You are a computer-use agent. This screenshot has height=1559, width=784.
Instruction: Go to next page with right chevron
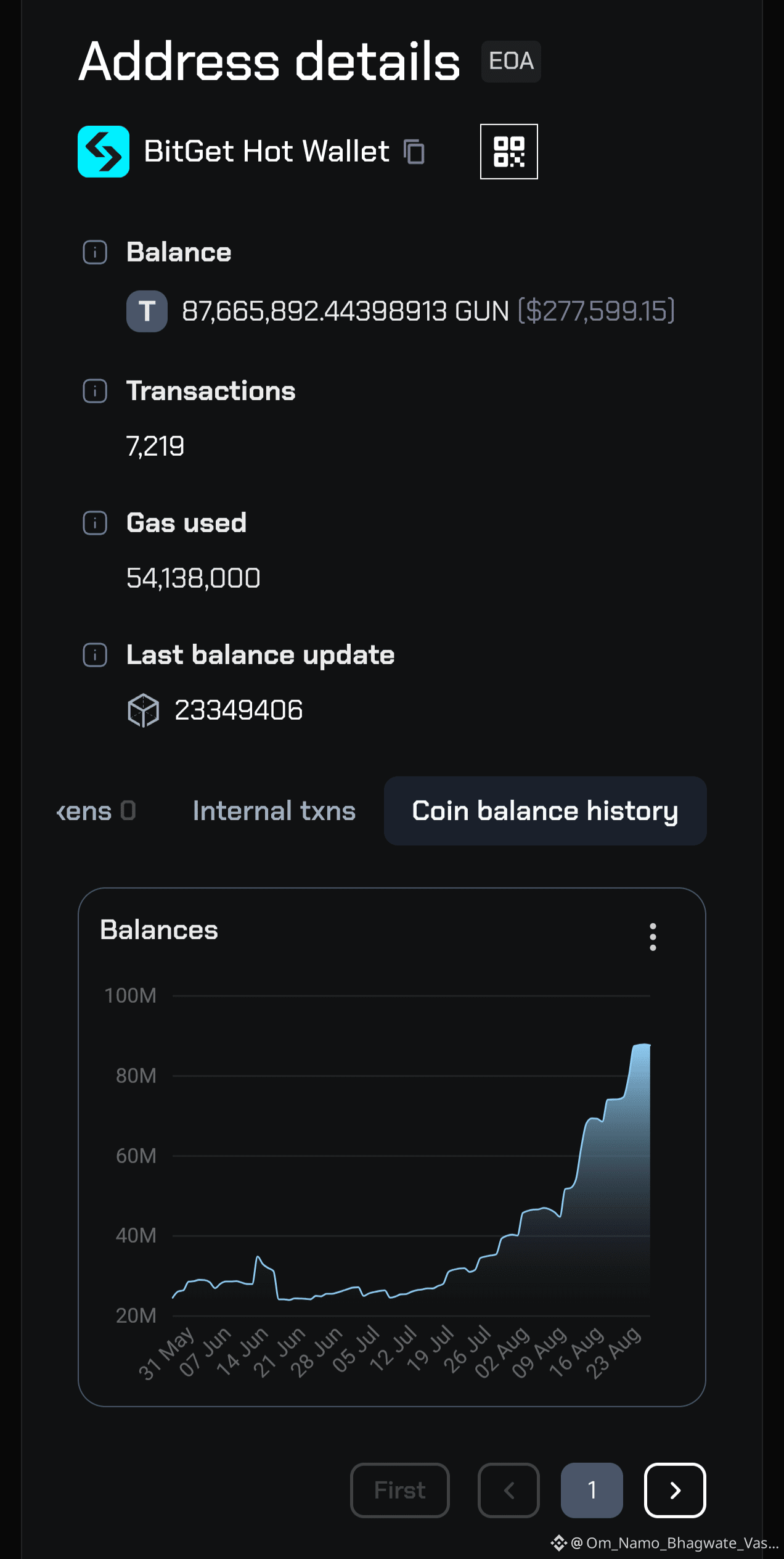(675, 1490)
